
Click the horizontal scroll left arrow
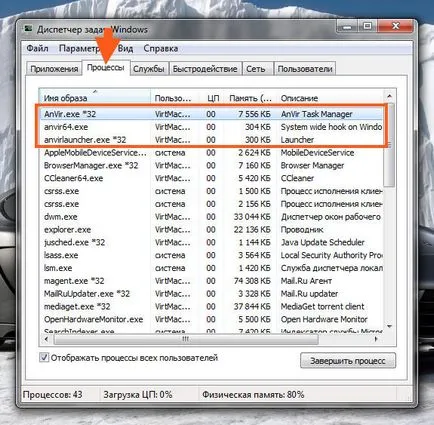(46, 339)
